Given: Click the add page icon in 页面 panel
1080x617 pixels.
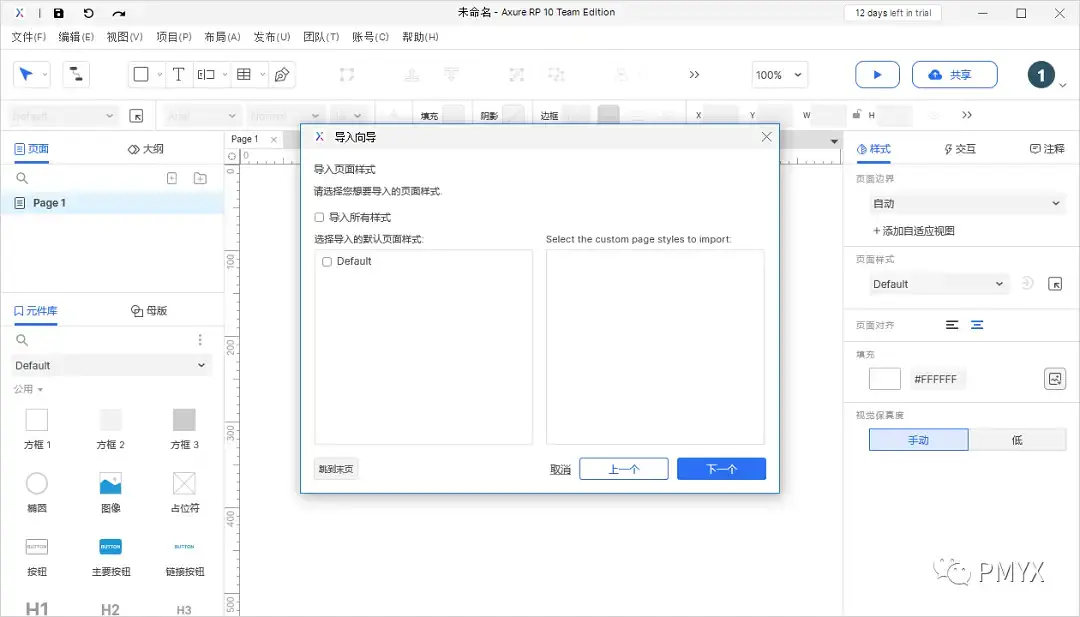Looking at the screenshot, I should pyautogui.click(x=171, y=176).
